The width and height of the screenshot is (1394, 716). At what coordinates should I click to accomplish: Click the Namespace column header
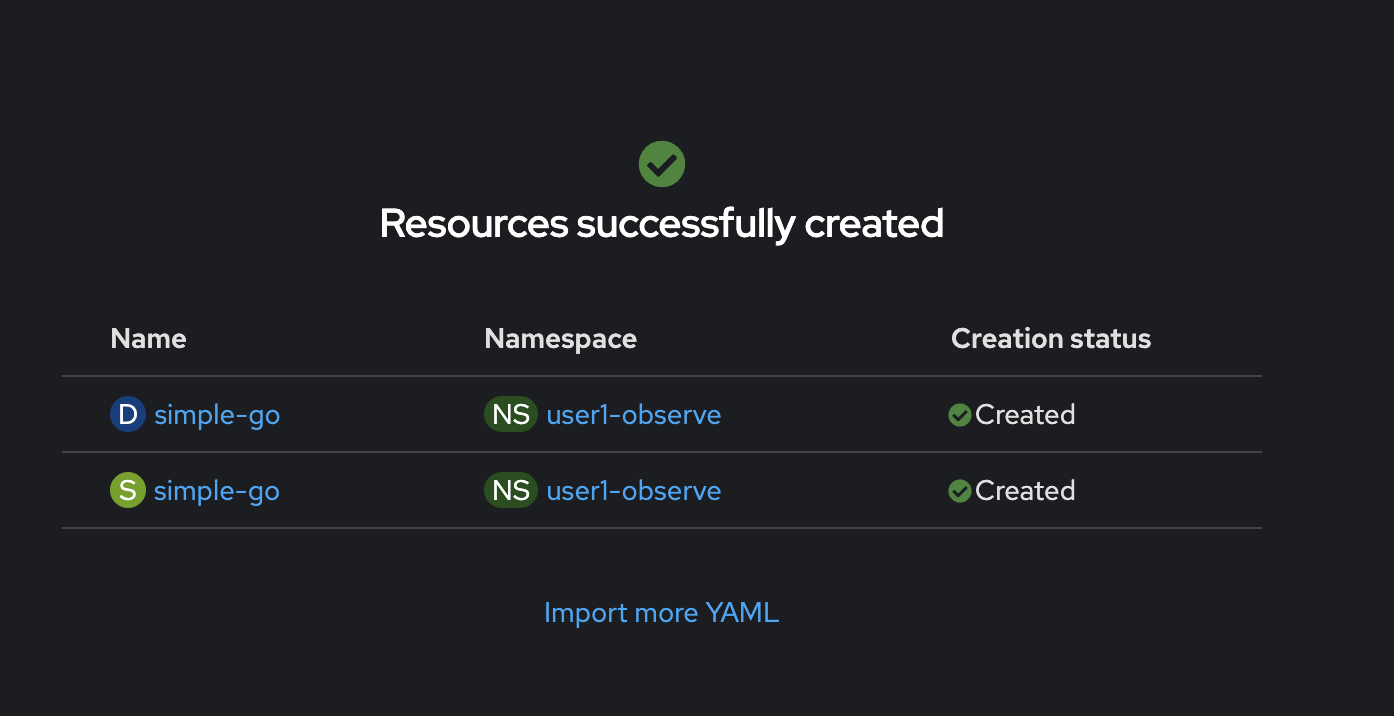(561, 339)
